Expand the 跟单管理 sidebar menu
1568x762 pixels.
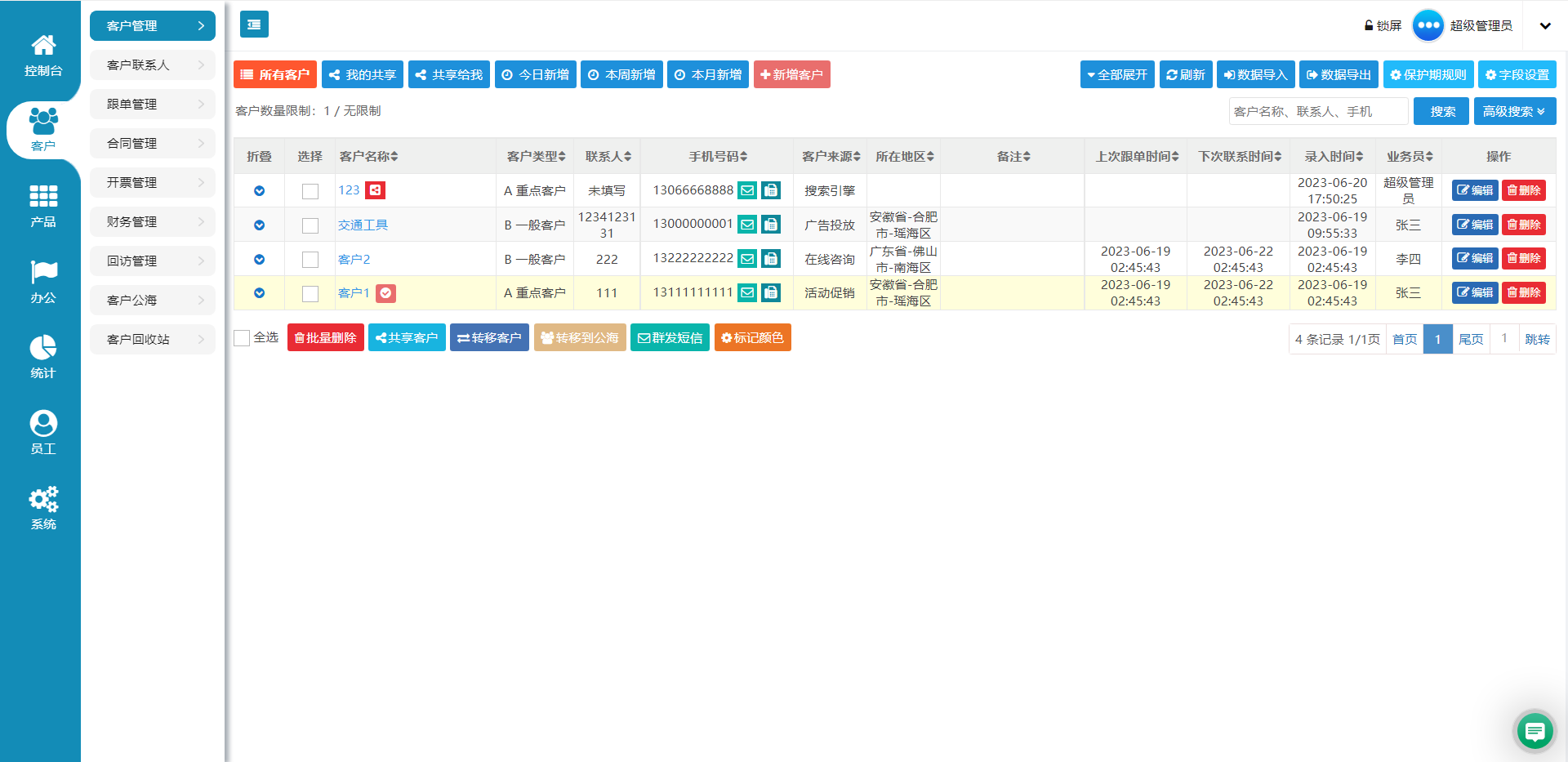pyautogui.click(x=153, y=104)
